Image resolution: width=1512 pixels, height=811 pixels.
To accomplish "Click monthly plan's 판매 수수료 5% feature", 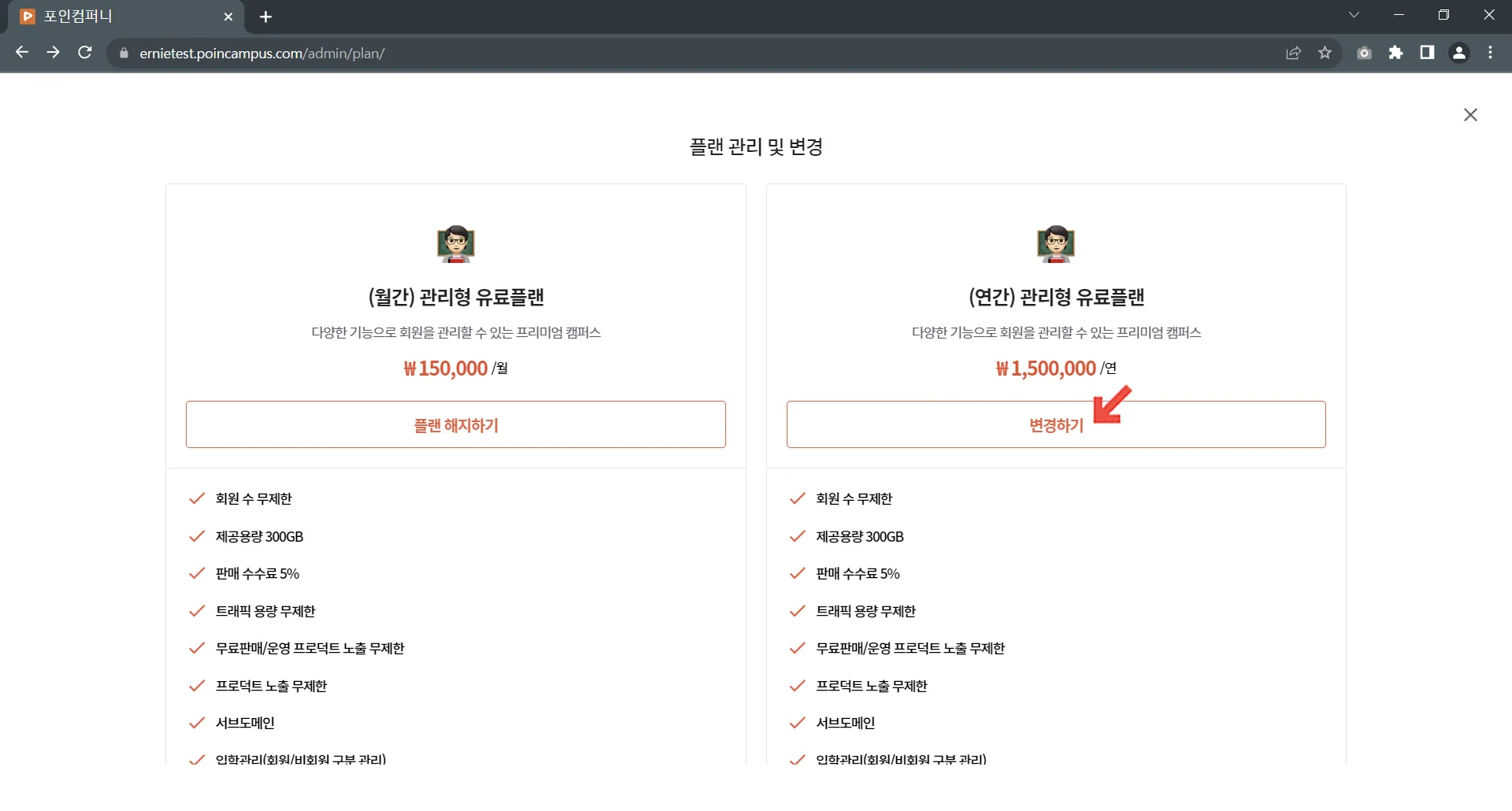I will (x=258, y=573).
